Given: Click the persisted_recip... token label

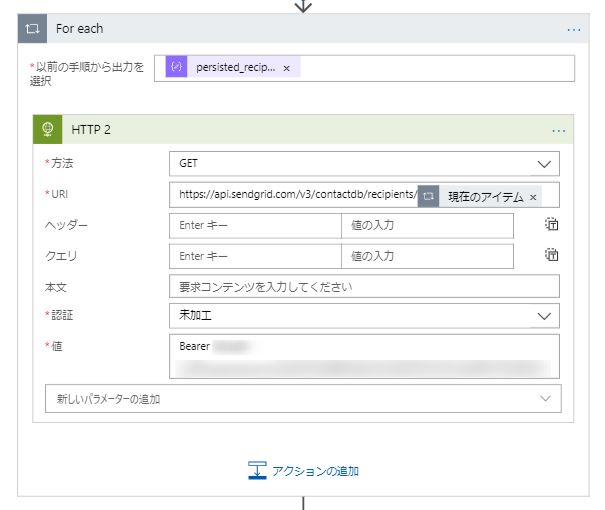Looking at the screenshot, I should 236,67.
